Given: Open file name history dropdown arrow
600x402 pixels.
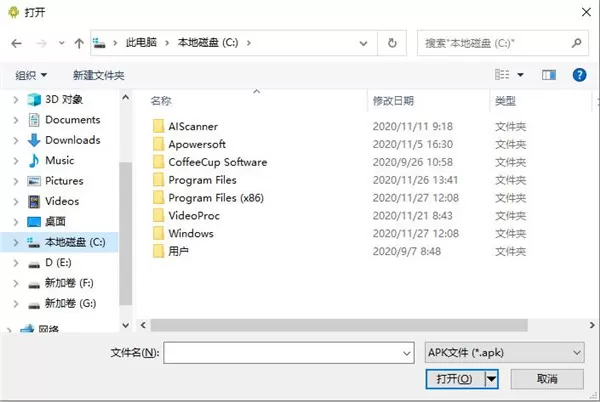Looking at the screenshot, I should (407, 353).
